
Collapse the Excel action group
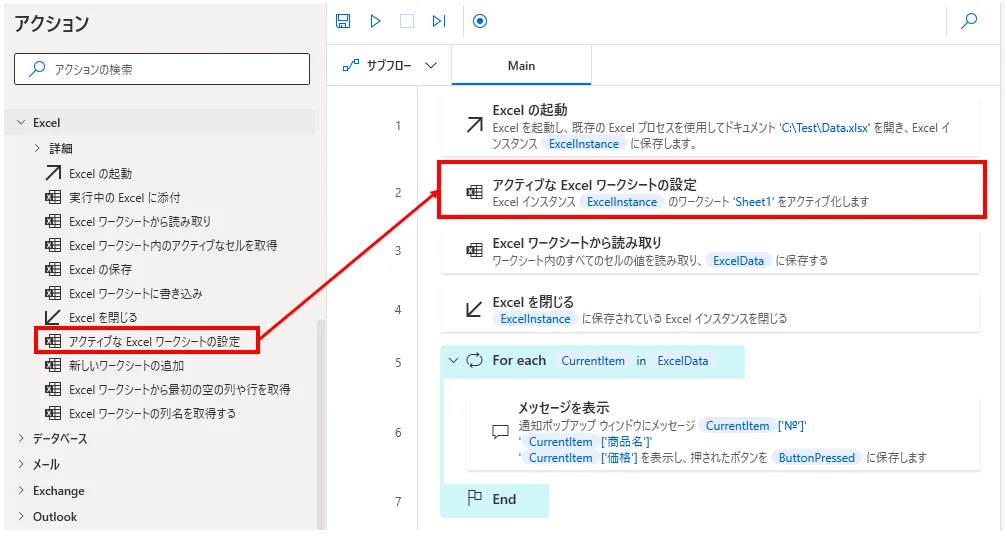(x=21, y=123)
